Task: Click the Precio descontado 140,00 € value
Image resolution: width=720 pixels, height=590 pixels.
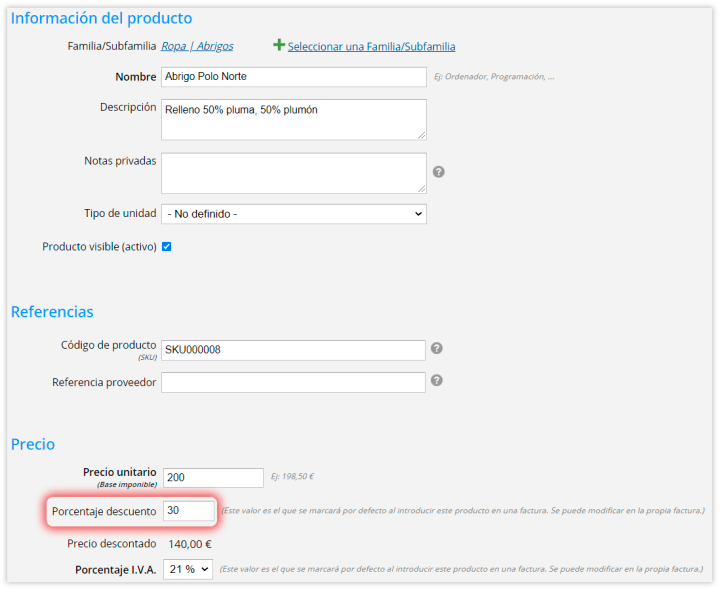Action: coord(190,545)
